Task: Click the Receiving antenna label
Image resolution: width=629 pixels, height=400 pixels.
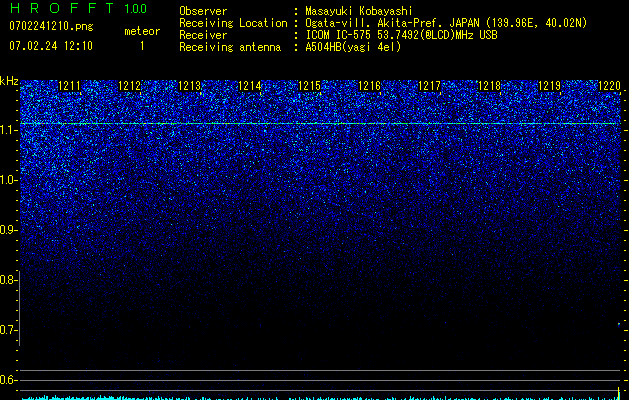Action: 230,47
